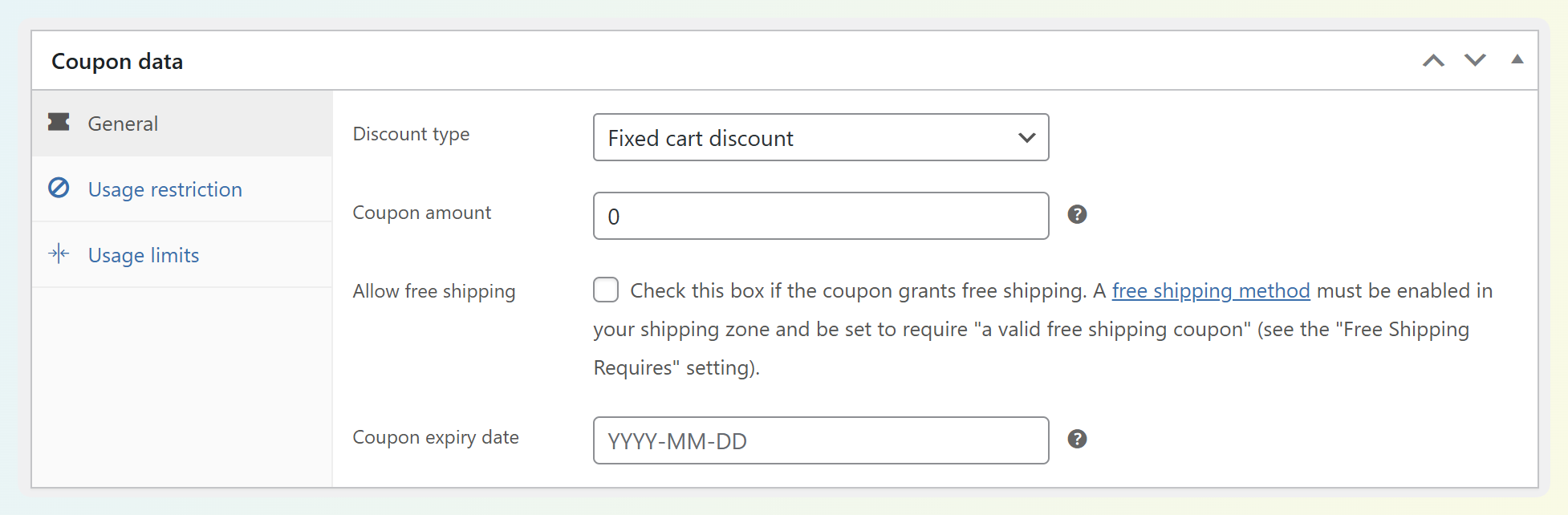Click into the Coupon amount field
The height and width of the screenshot is (515, 1568).
point(820,216)
